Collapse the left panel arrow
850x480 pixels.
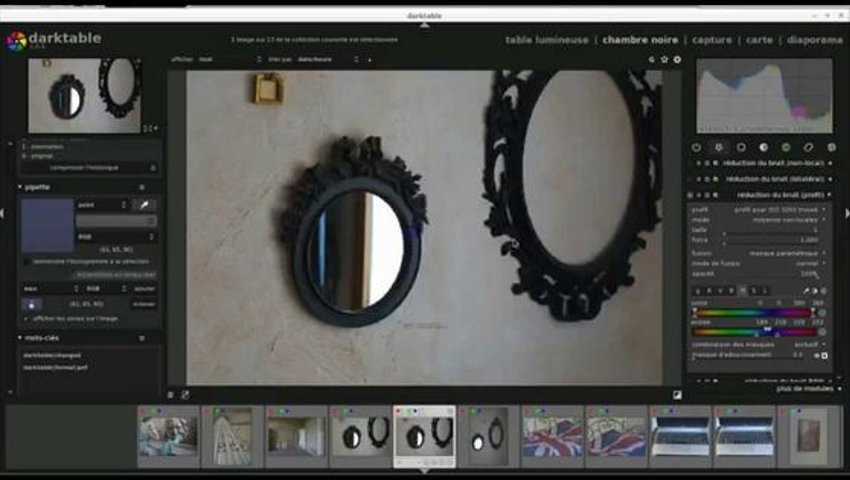tap(3, 214)
